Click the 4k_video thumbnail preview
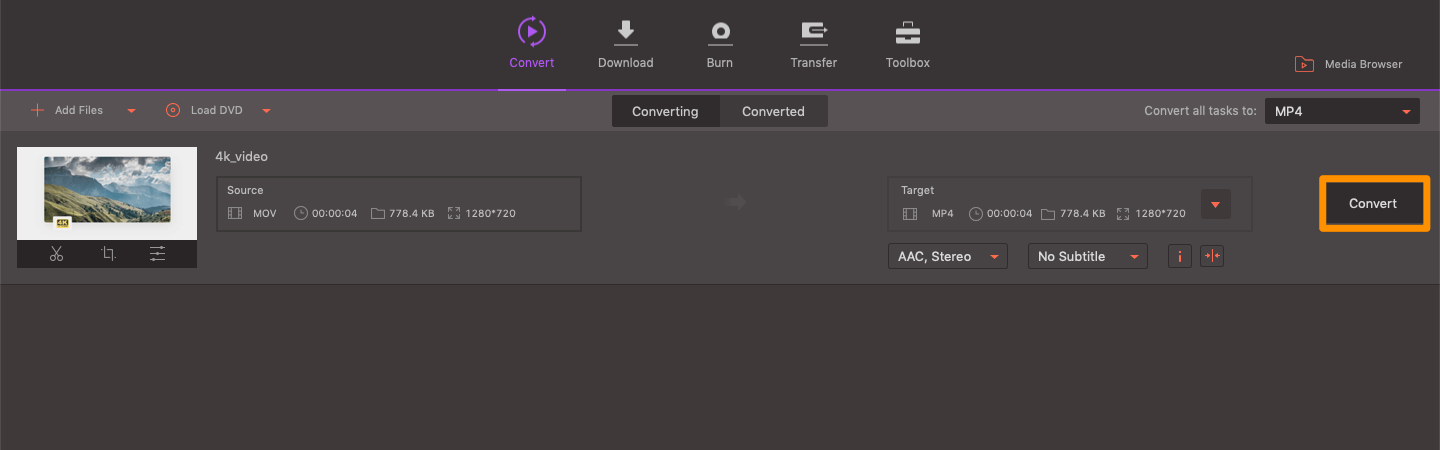 tap(107, 190)
